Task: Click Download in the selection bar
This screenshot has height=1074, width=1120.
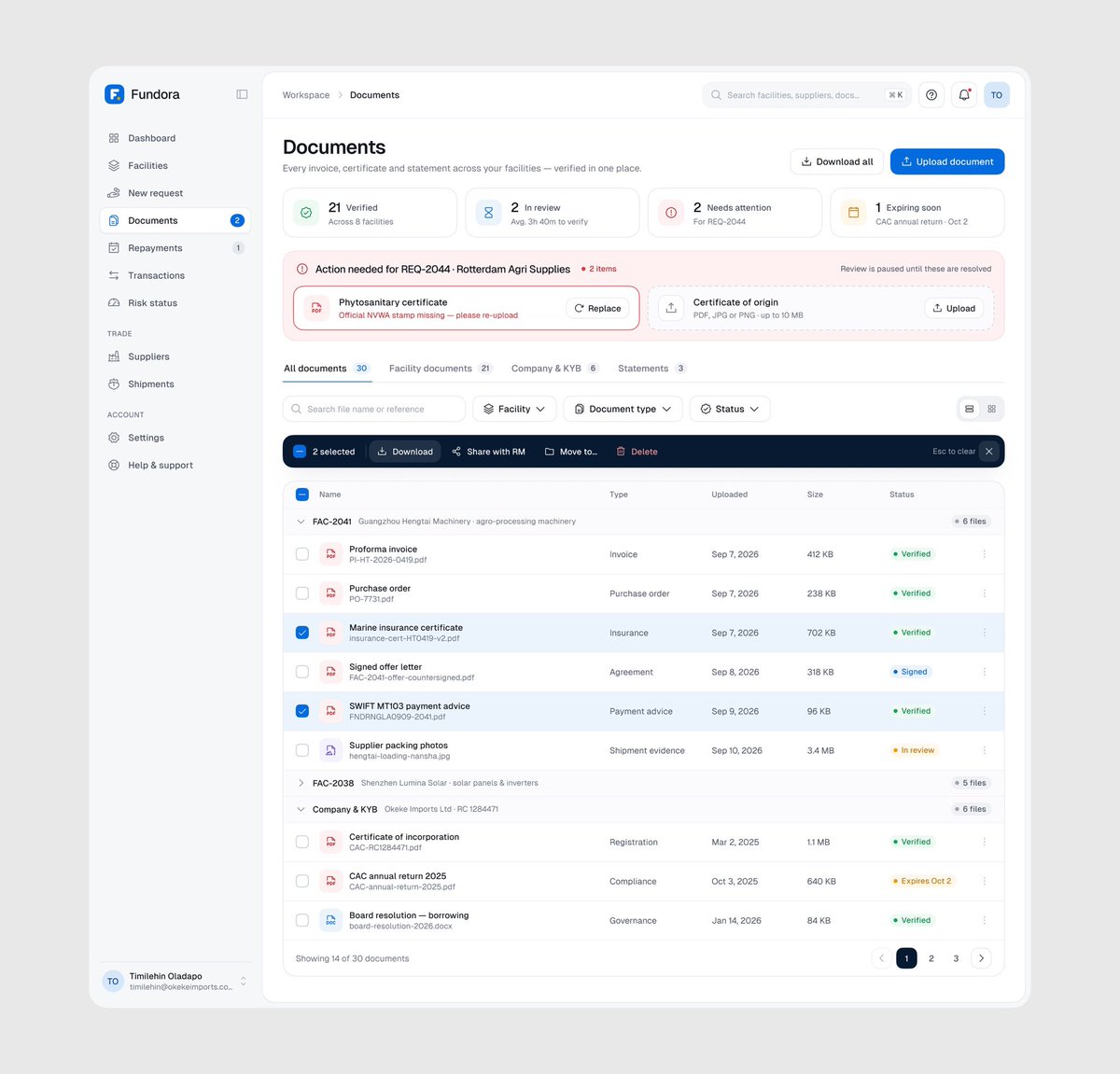Action: point(405,452)
